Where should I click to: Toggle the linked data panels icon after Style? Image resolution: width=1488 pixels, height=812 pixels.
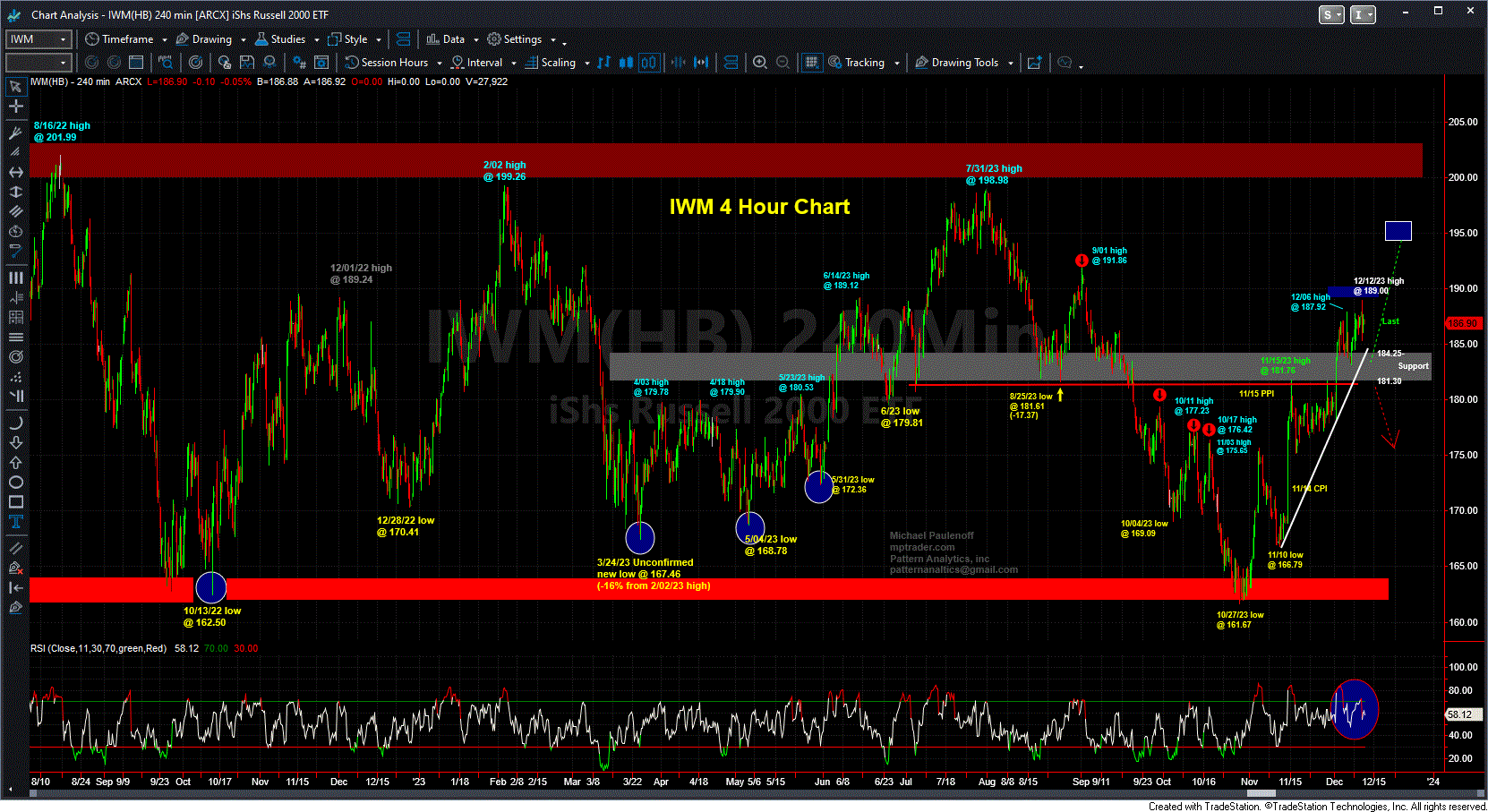tap(403, 38)
